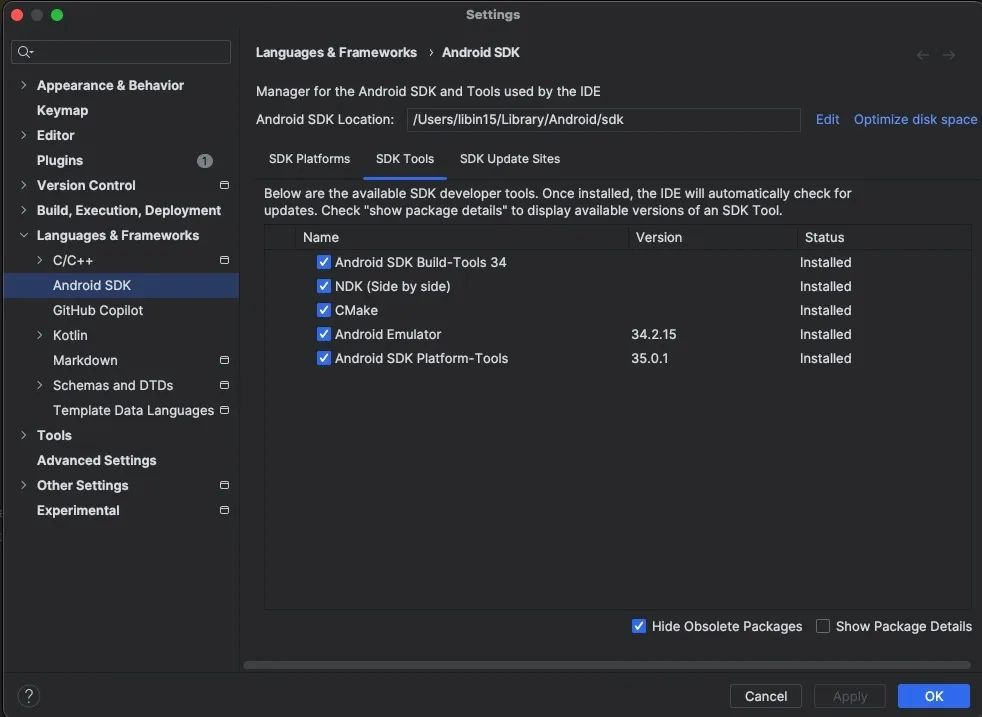
Task: Expand Build, Execution, Deployment section
Action: click(x=24, y=210)
